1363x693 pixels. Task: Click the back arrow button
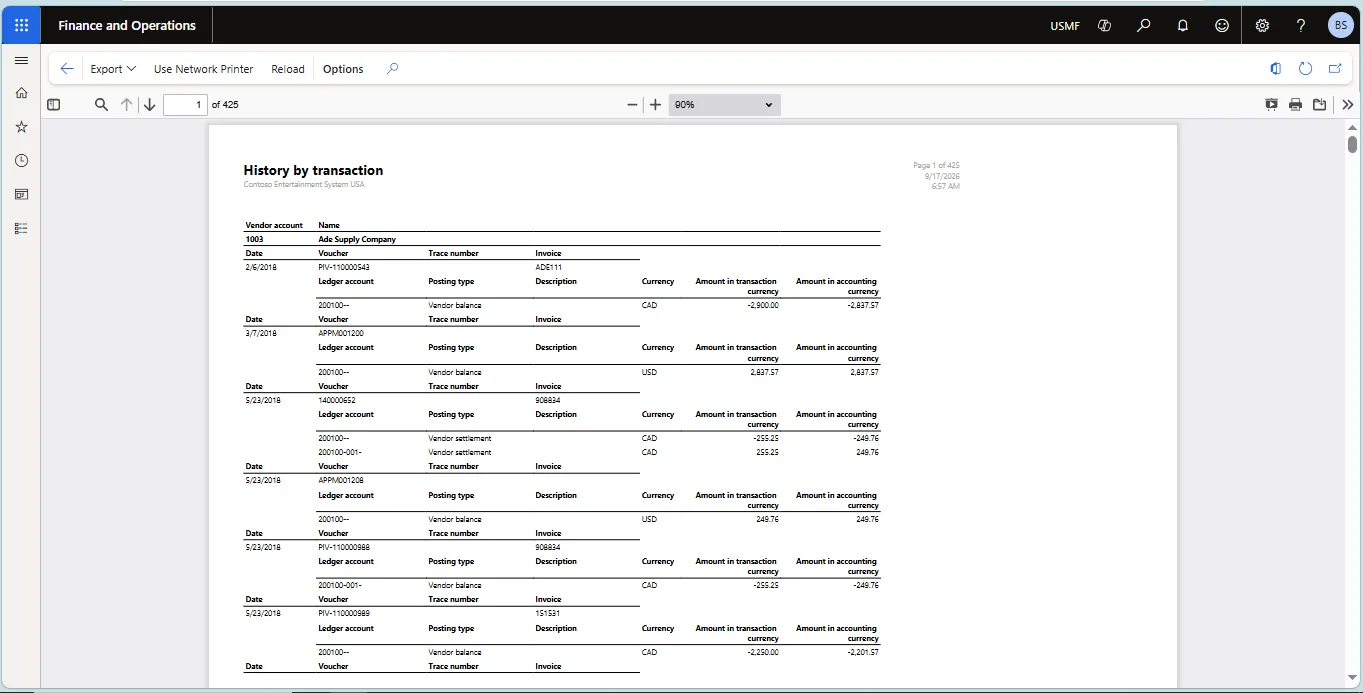point(66,69)
